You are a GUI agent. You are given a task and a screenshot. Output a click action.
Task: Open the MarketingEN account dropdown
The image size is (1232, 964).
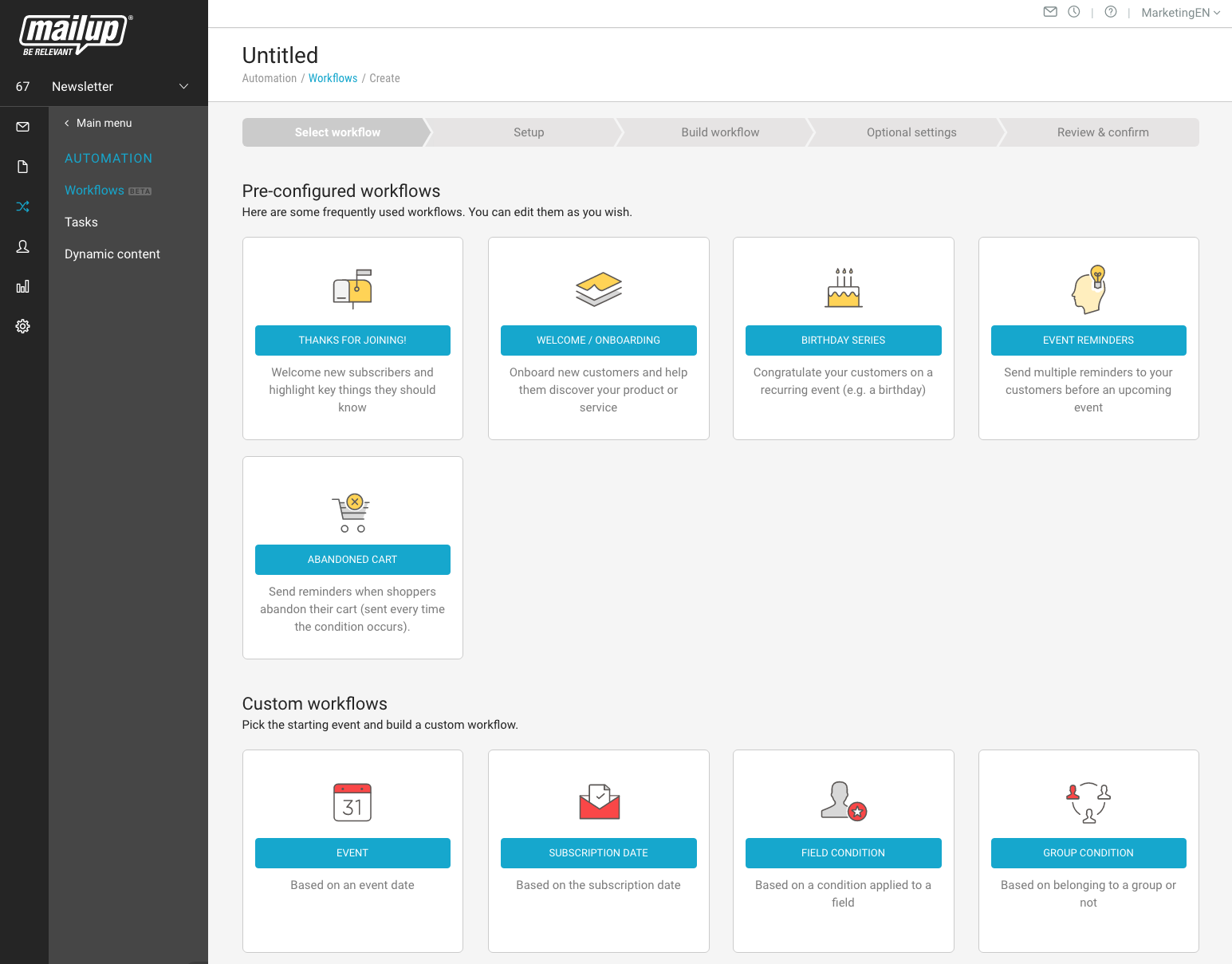pos(1180,13)
